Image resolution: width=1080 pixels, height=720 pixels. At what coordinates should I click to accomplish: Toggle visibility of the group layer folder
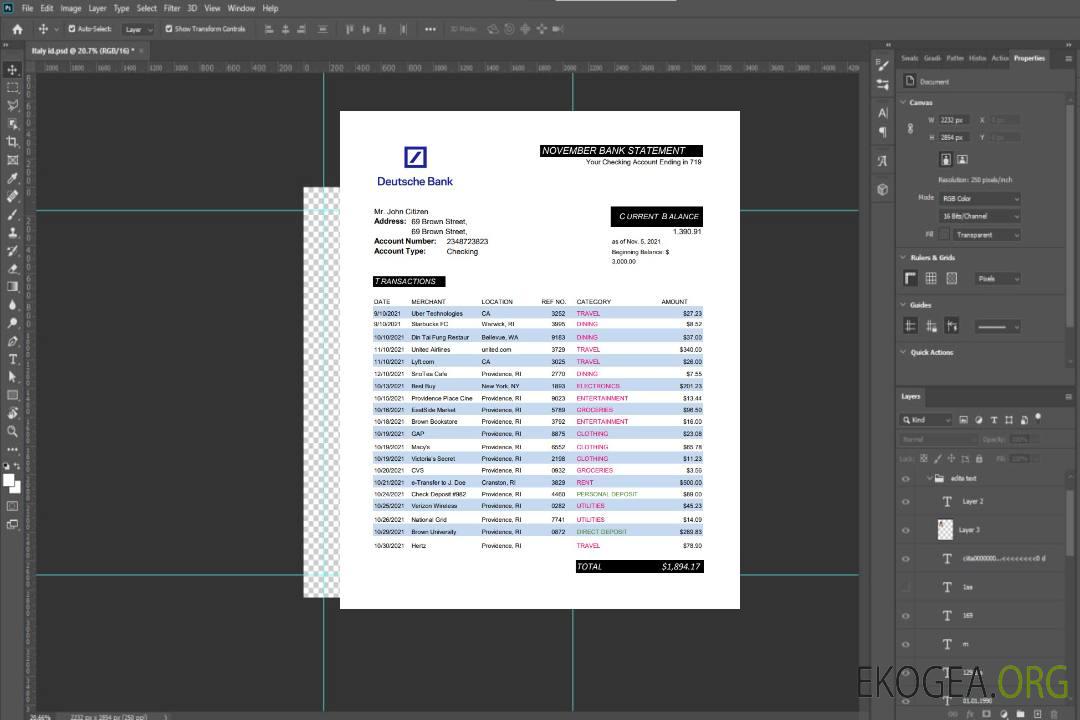click(906, 479)
